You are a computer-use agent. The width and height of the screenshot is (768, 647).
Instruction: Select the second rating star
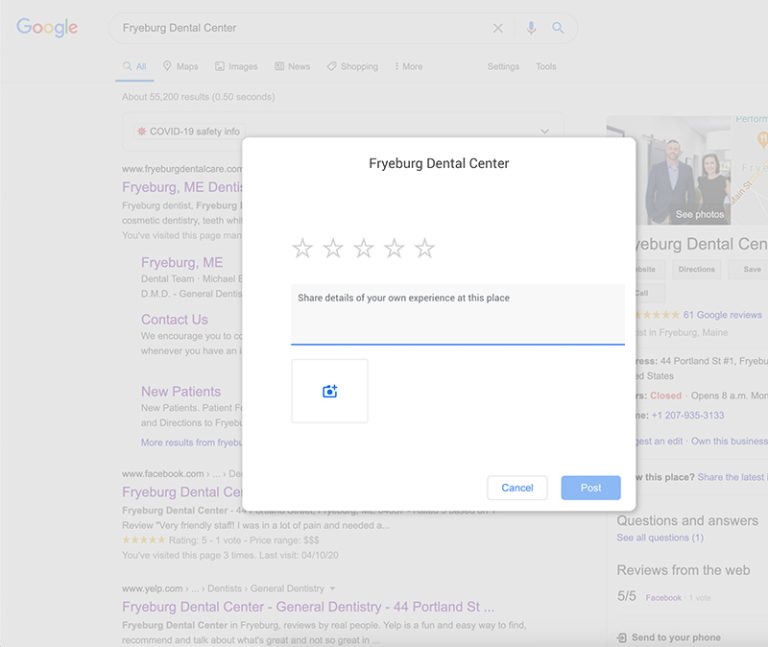[333, 248]
